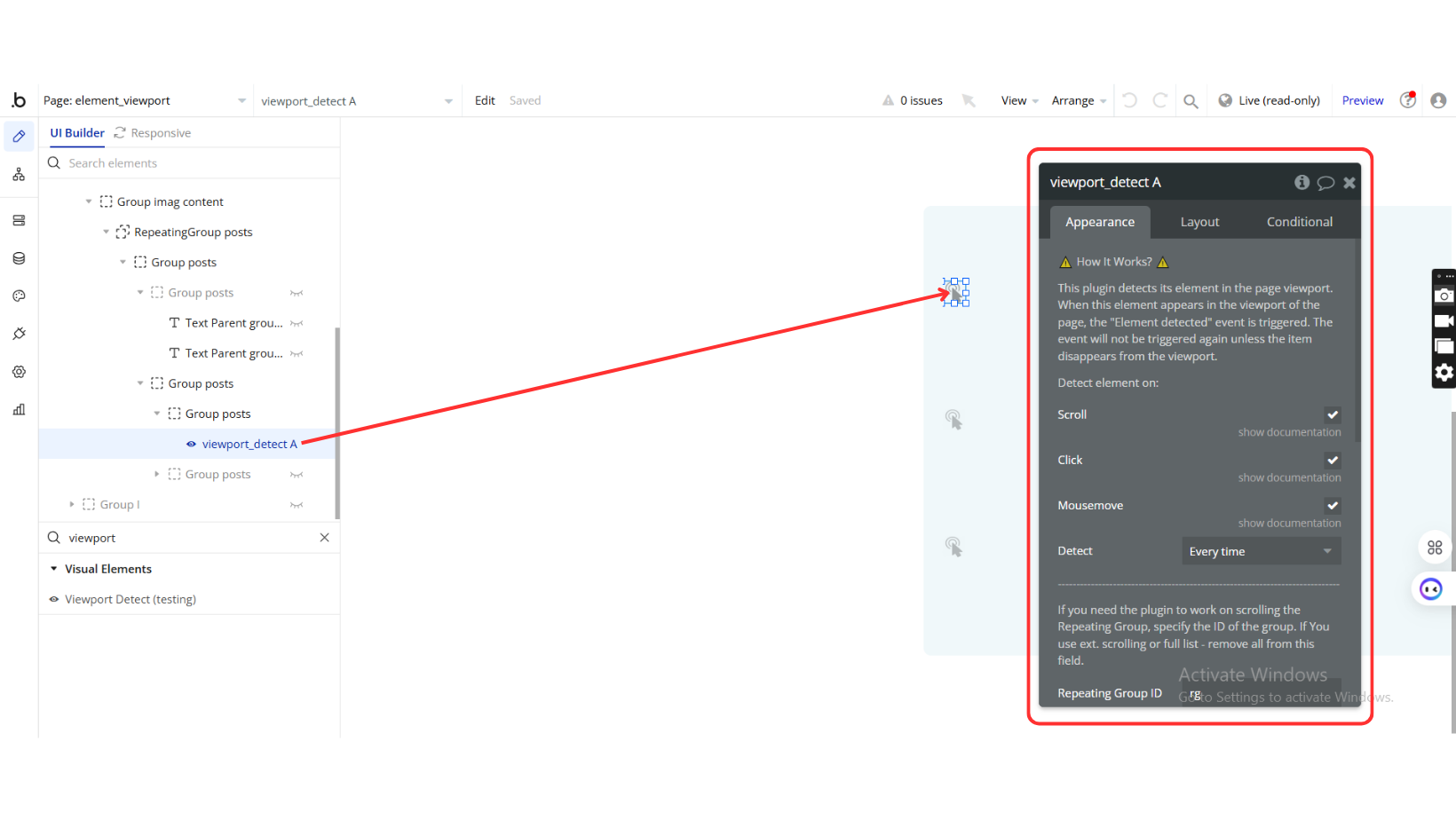Collapse the Visual Elements section
This screenshot has height=820, width=1456.
click(54, 569)
